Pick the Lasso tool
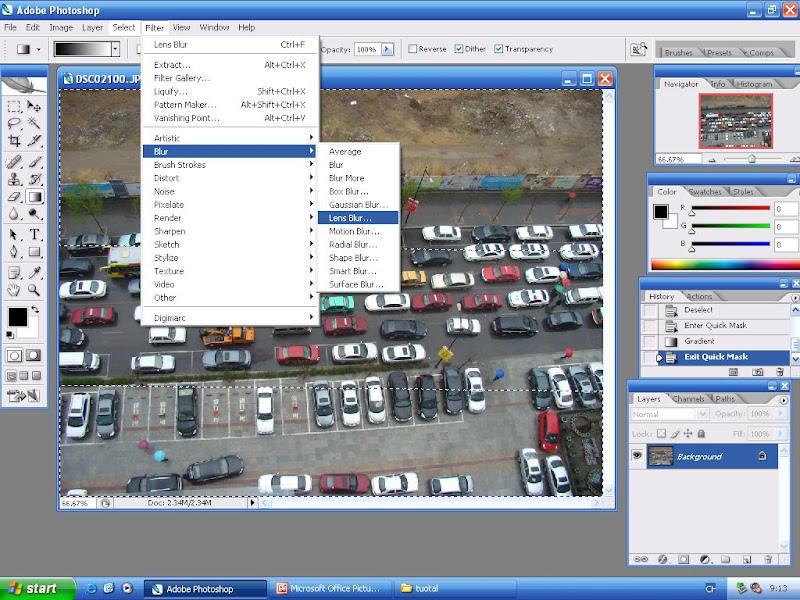The height and width of the screenshot is (600, 800). click(14, 123)
